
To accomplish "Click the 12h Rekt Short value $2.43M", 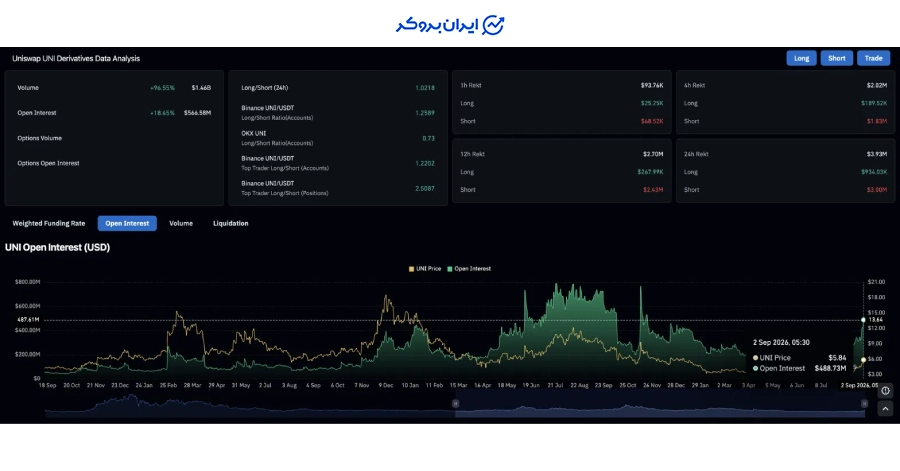I will click(653, 190).
